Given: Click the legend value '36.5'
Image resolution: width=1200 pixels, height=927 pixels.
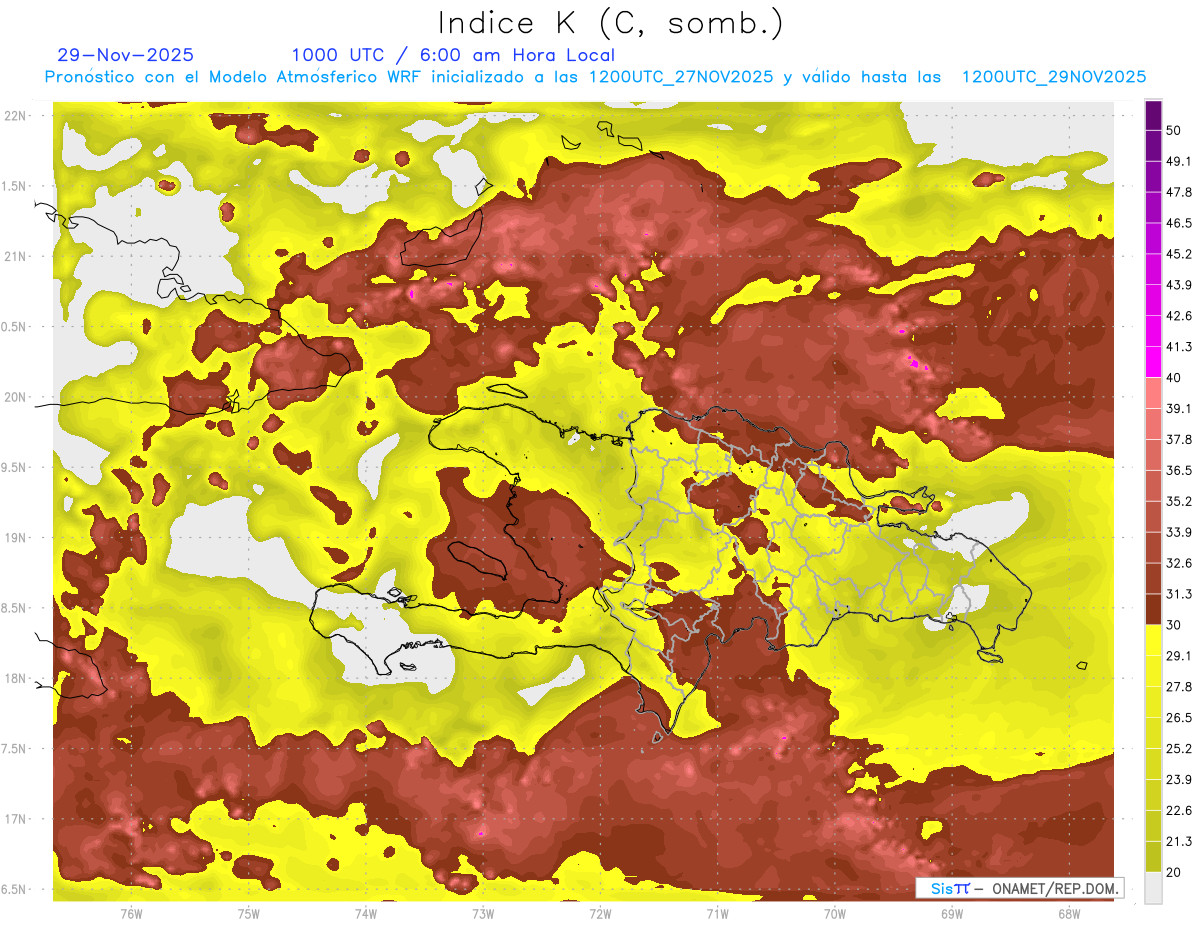Looking at the screenshot, I should [1178, 471].
